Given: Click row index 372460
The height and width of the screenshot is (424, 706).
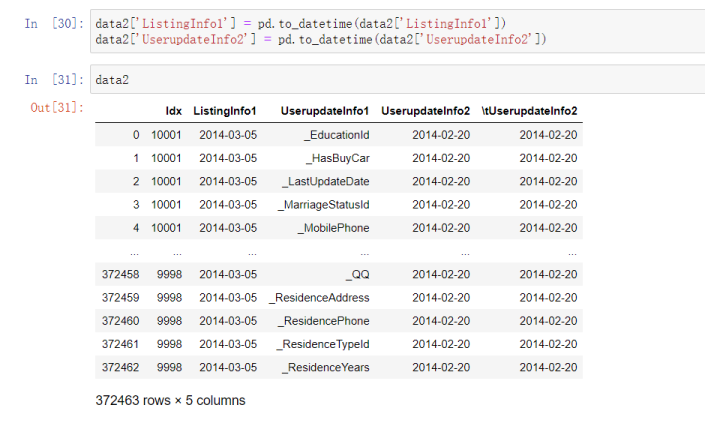Looking at the screenshot, I should click(x=121, y=321).
